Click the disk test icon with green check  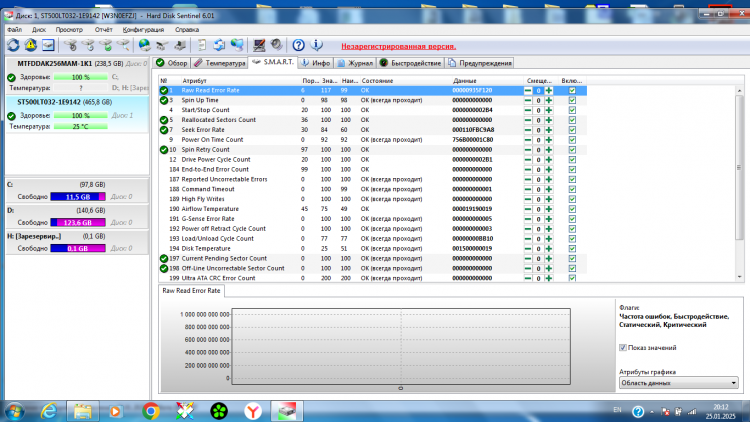tap(106, 45)
